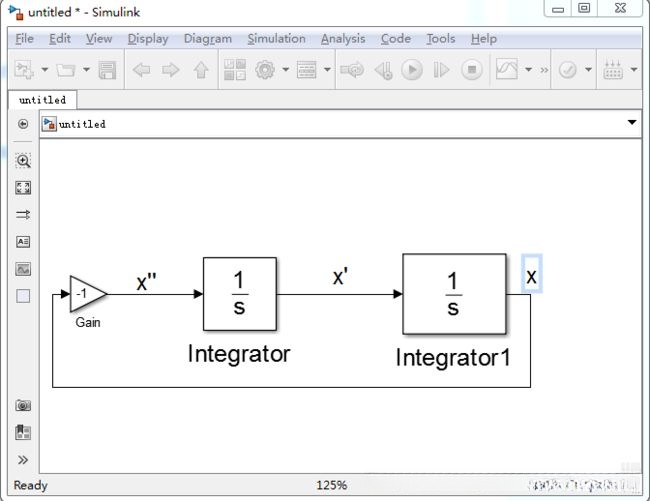Open the Library Browser icon
The image size is (650, 501).
(235, 69)
